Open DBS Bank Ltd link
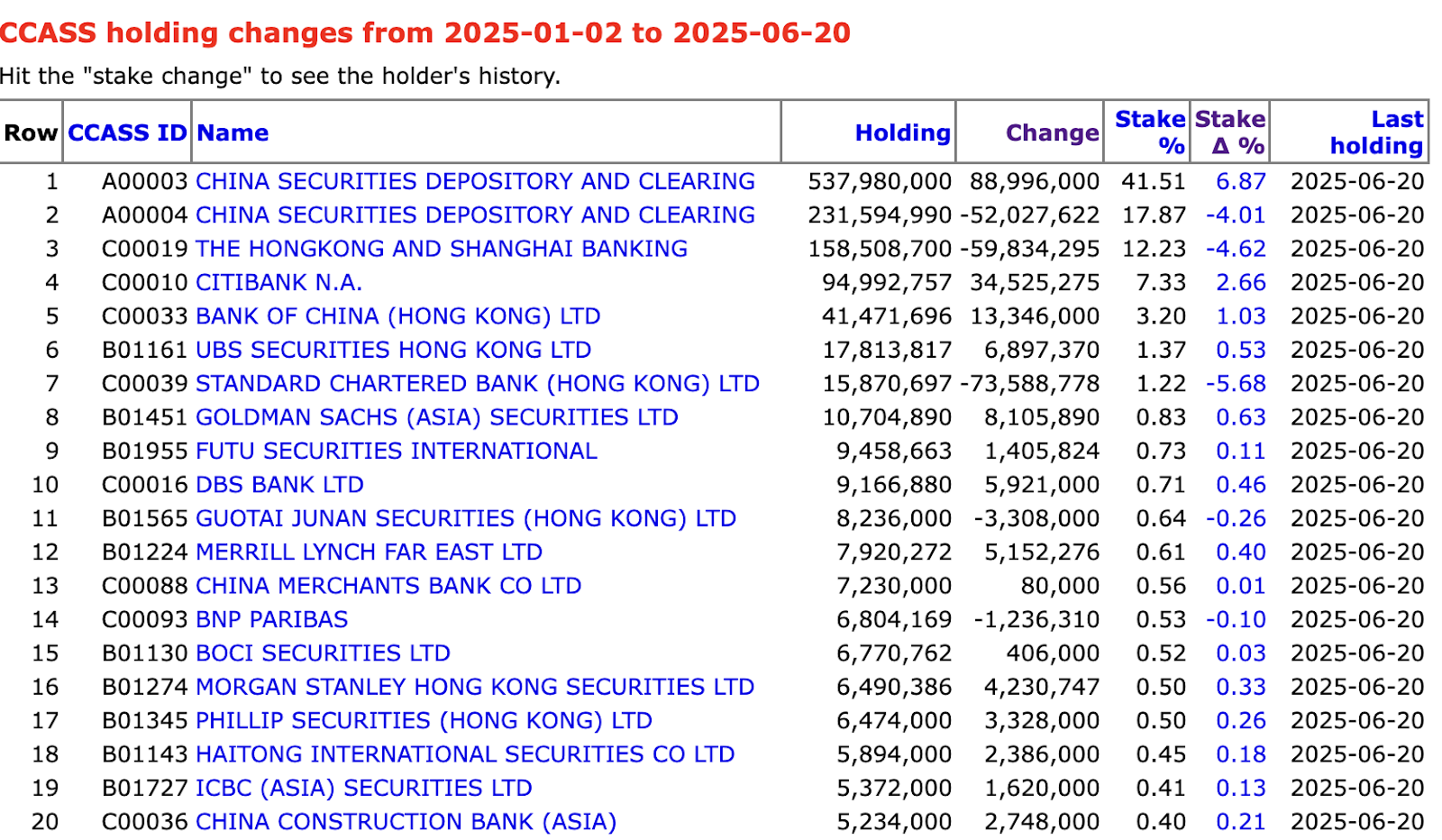 click(x=279, y=485)
